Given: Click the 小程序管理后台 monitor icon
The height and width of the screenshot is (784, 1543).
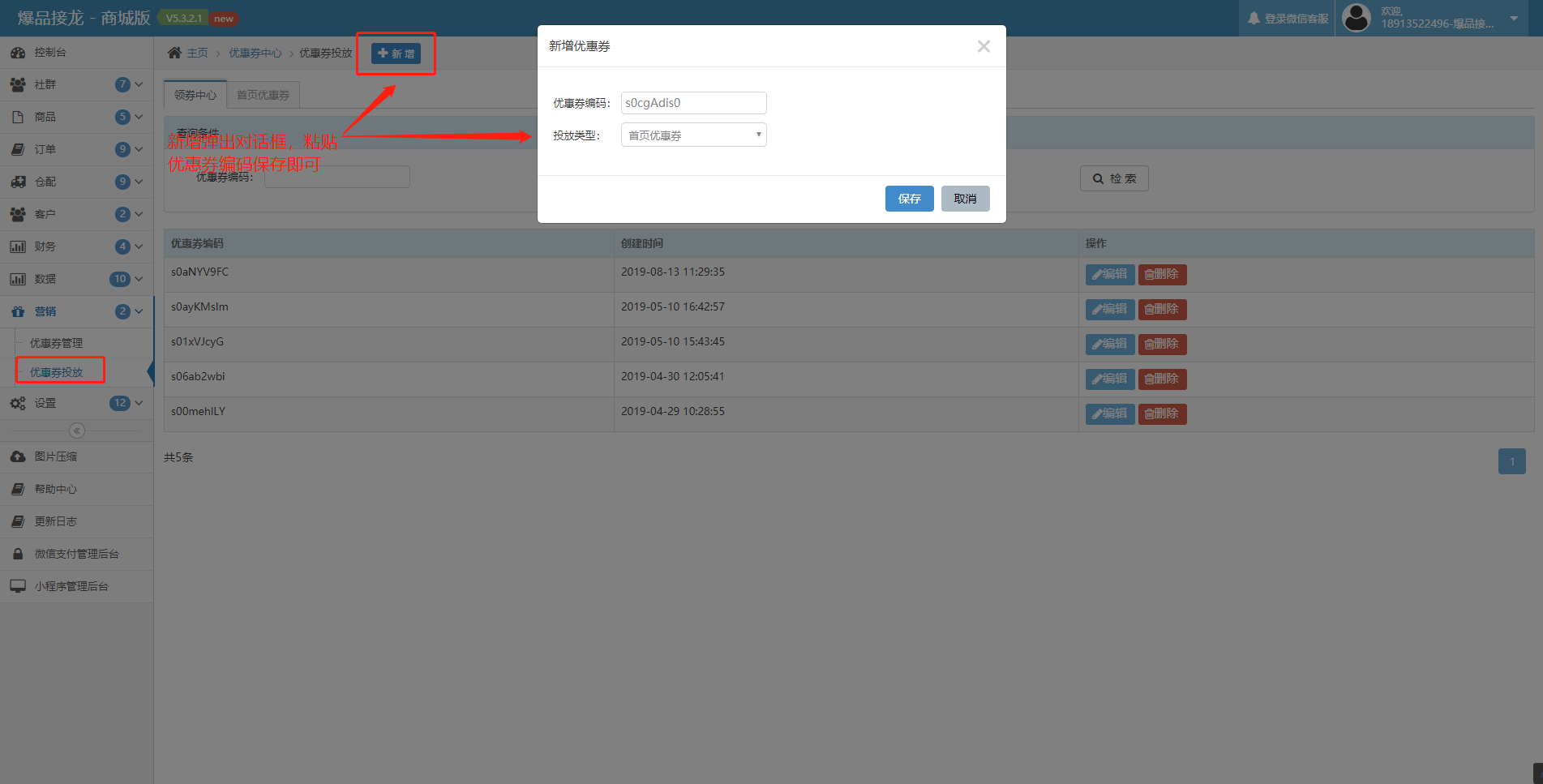Looking at the screenshot, I should pos(18,587).
